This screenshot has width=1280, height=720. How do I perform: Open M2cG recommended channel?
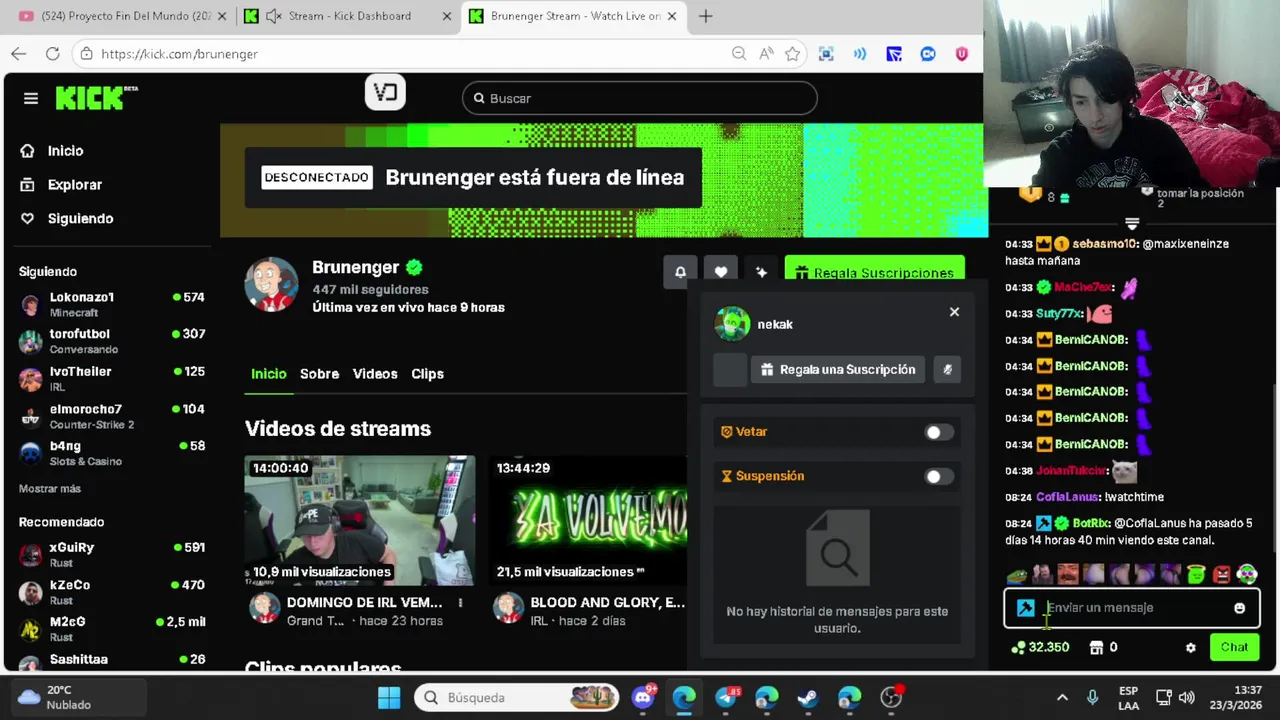pos(112,629)
